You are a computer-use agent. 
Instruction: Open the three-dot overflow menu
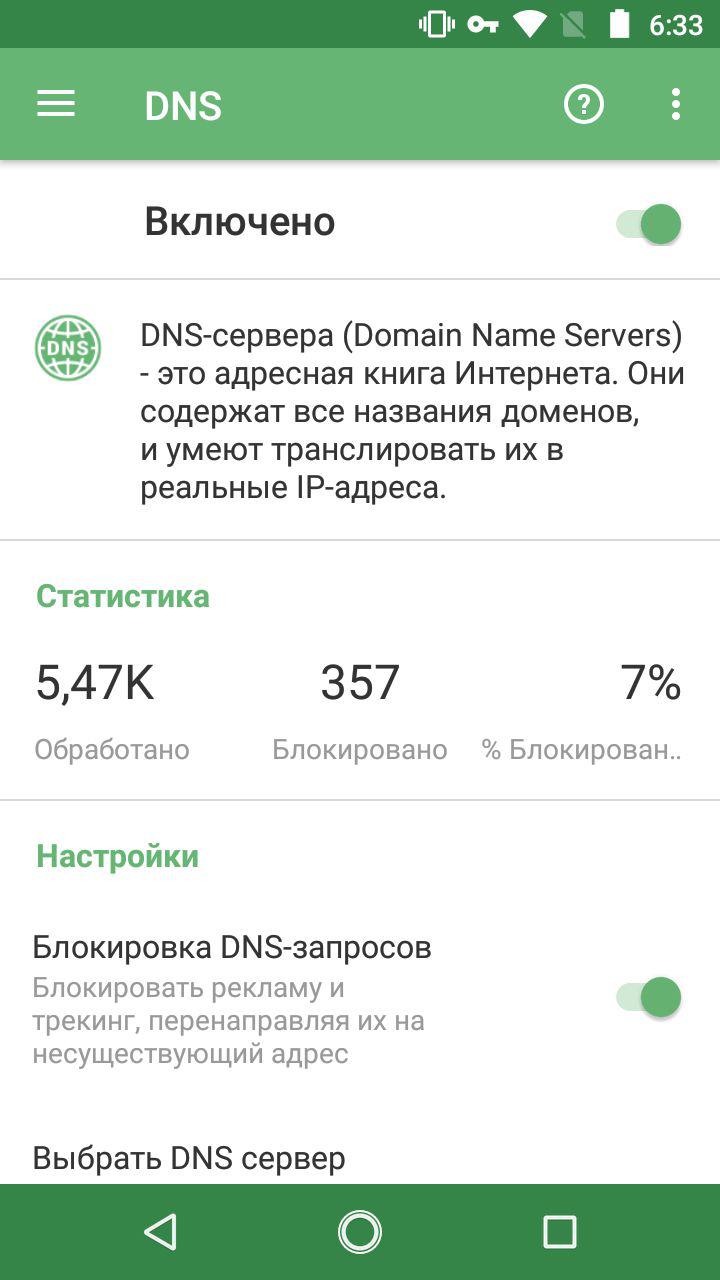(676, 104)
